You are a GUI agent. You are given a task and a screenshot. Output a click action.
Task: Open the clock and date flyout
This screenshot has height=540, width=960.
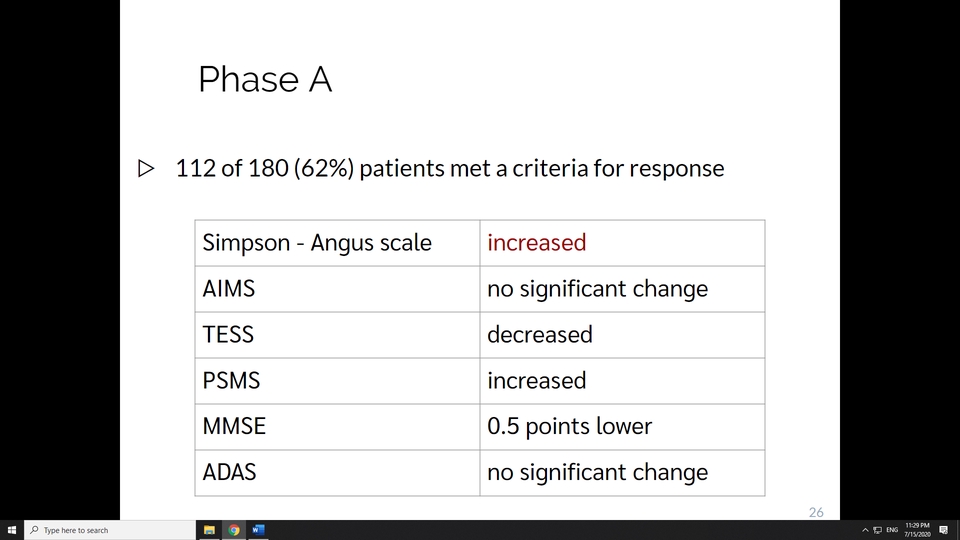point(917,530)
